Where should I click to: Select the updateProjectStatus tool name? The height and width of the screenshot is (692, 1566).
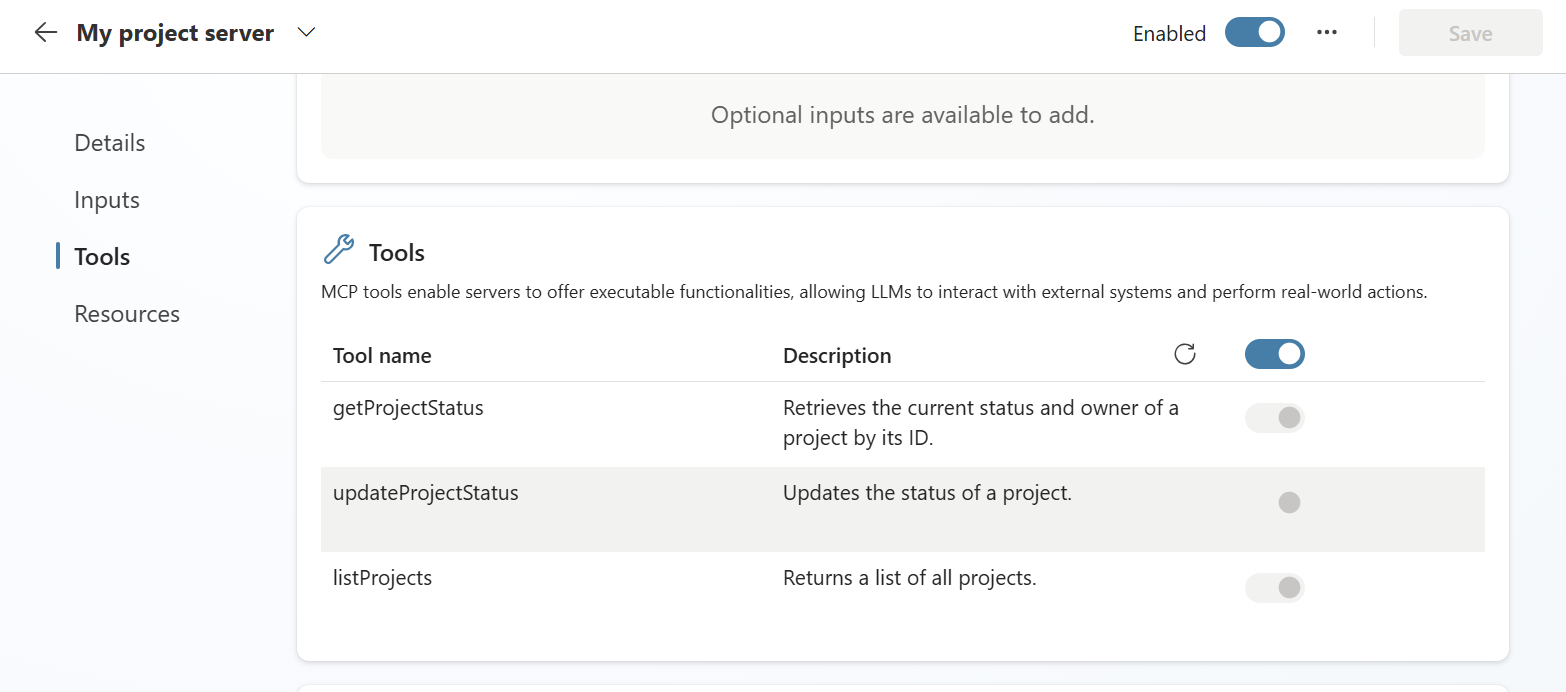(426, 493)
